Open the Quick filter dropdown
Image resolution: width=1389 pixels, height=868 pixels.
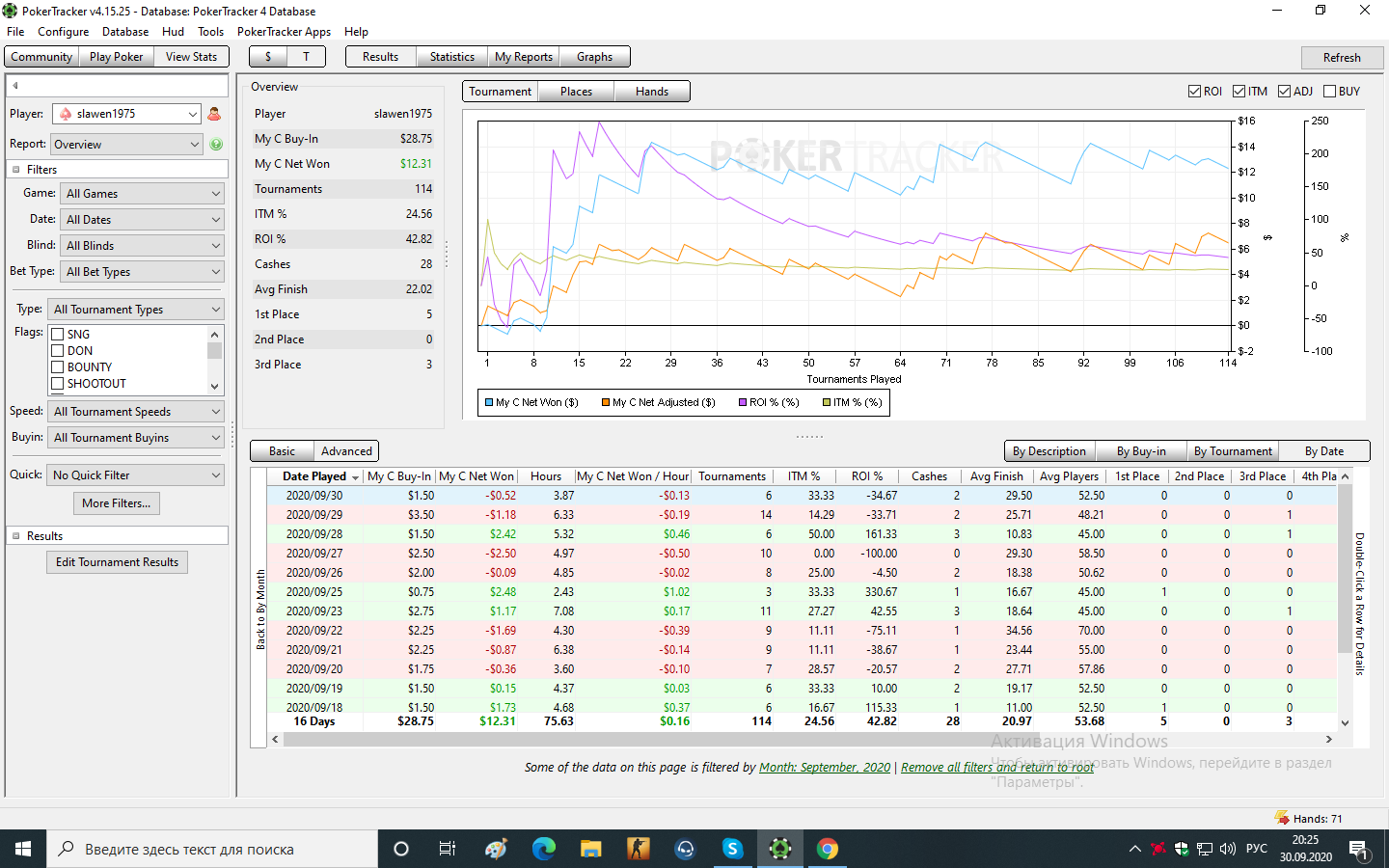135,475
